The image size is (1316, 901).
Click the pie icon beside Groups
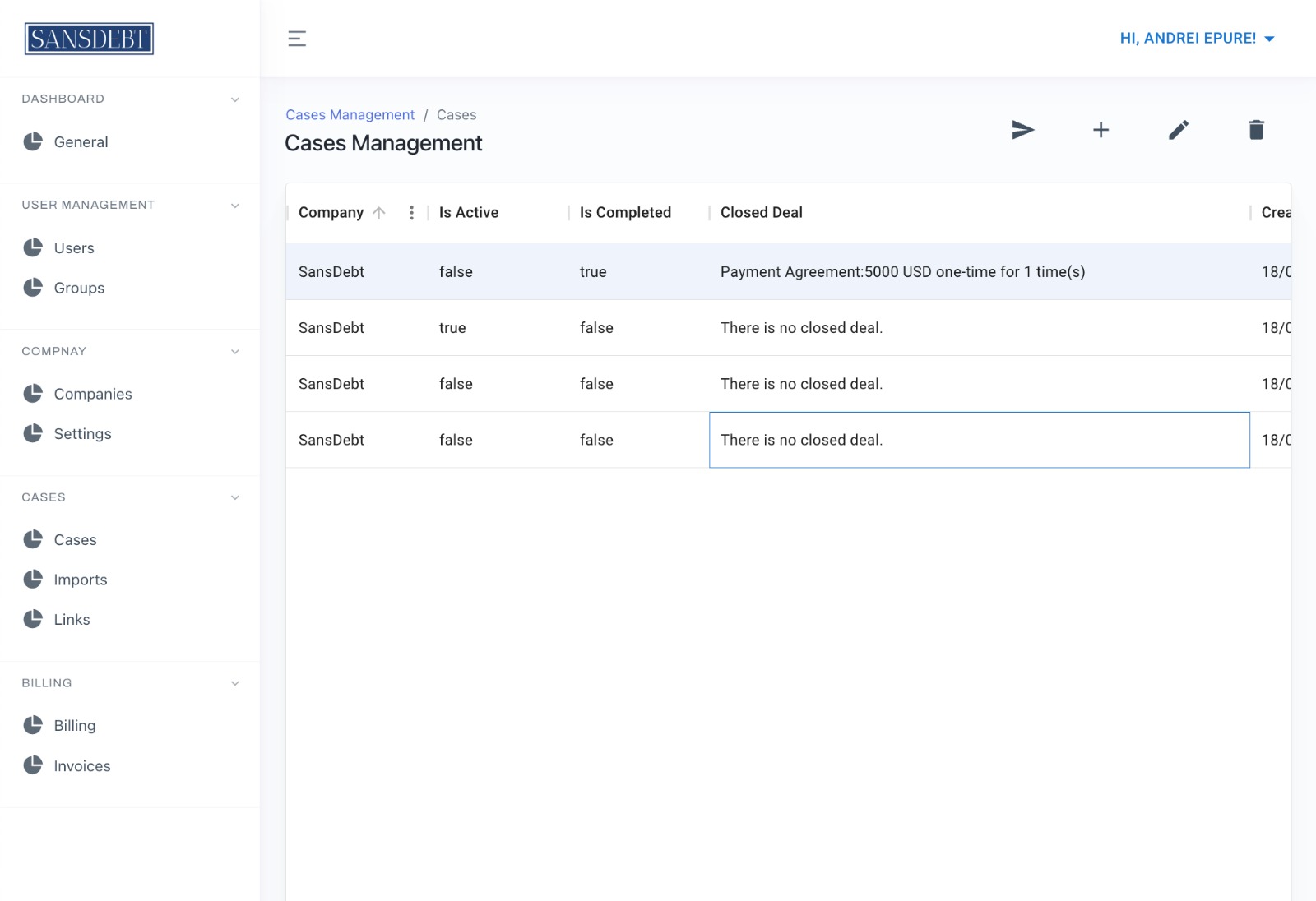pos(33,287)
